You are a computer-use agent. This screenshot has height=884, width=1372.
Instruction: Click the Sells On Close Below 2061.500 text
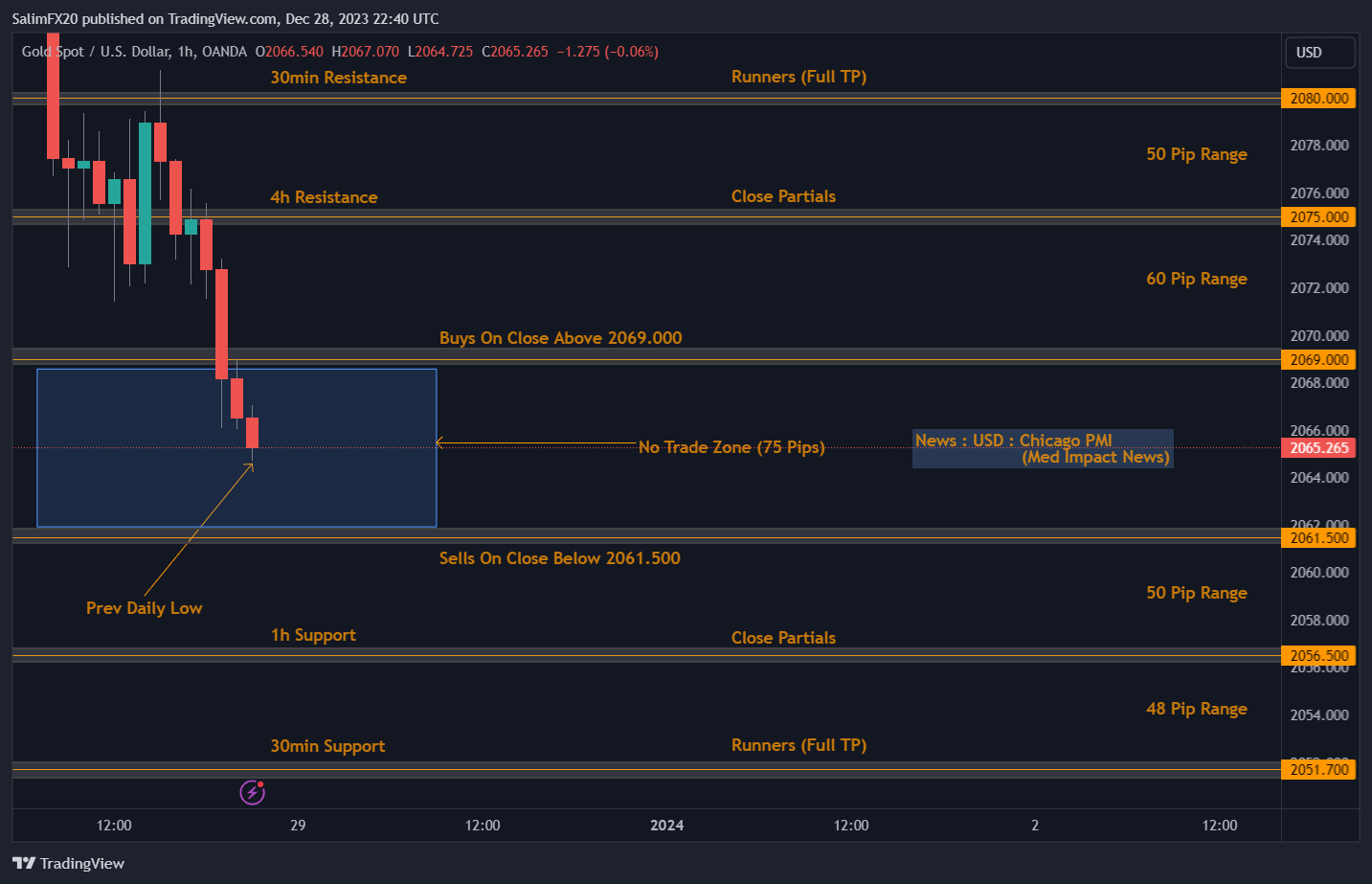click(560, 557)
